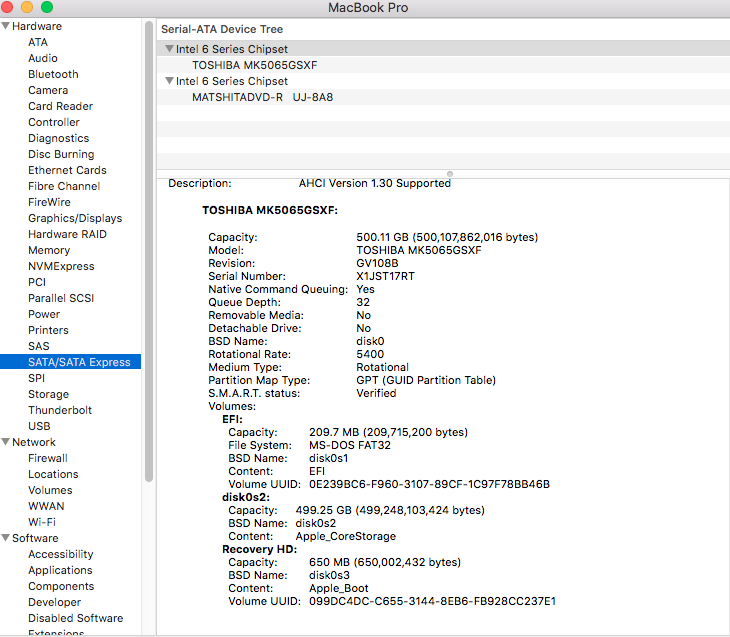Open the Printers entry
730x637 pixels.
(48, 330)
